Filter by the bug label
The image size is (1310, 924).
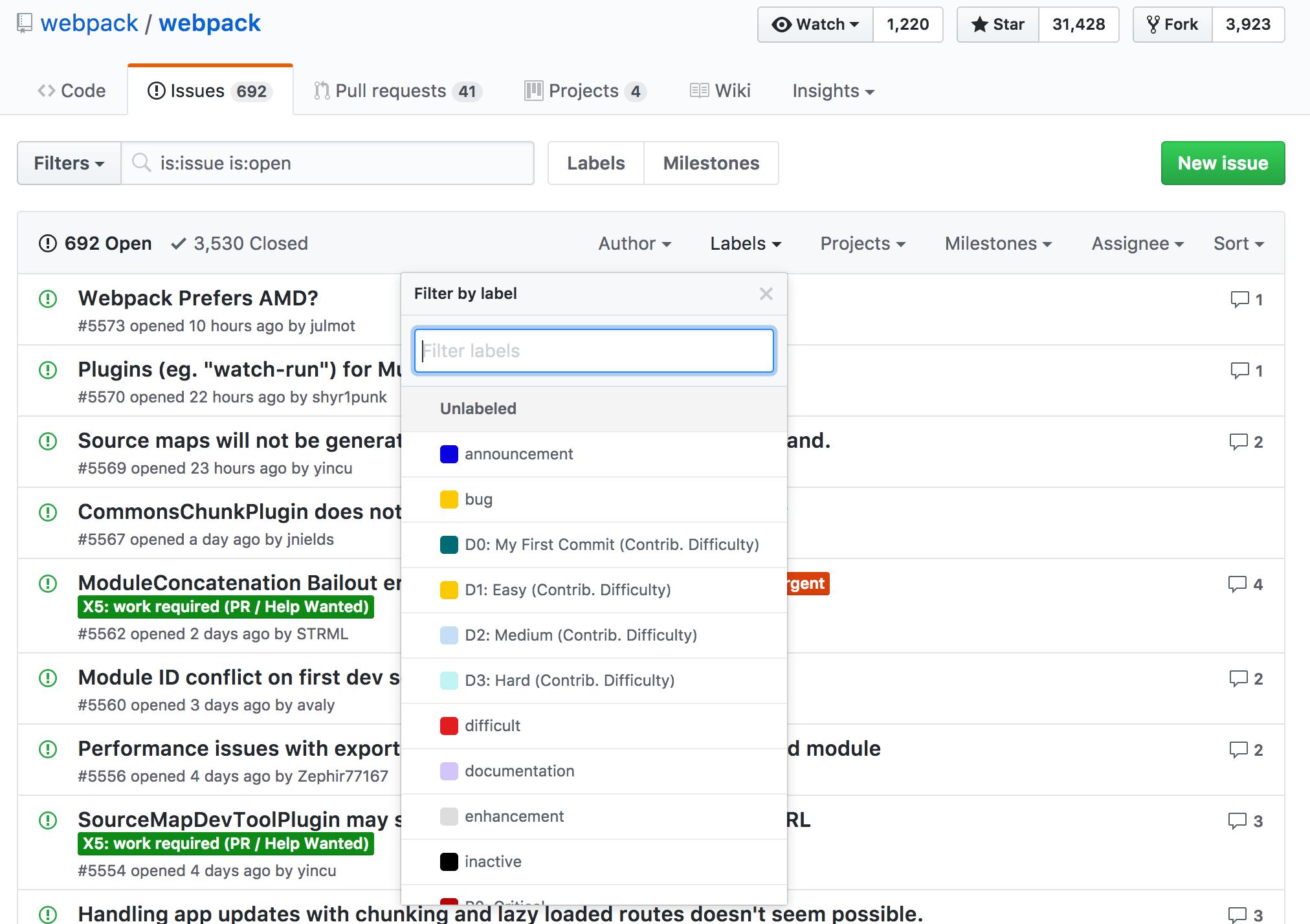tap(594, 500)
